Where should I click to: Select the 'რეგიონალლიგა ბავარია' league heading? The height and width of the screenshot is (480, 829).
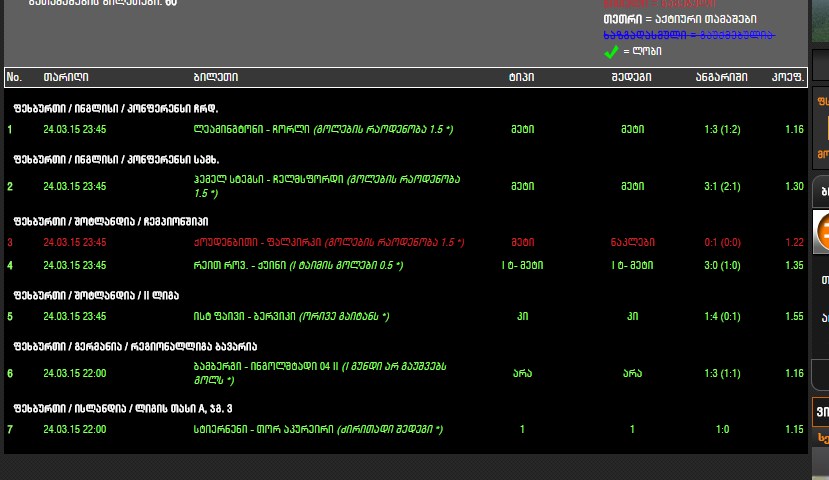tap(135, 347)
